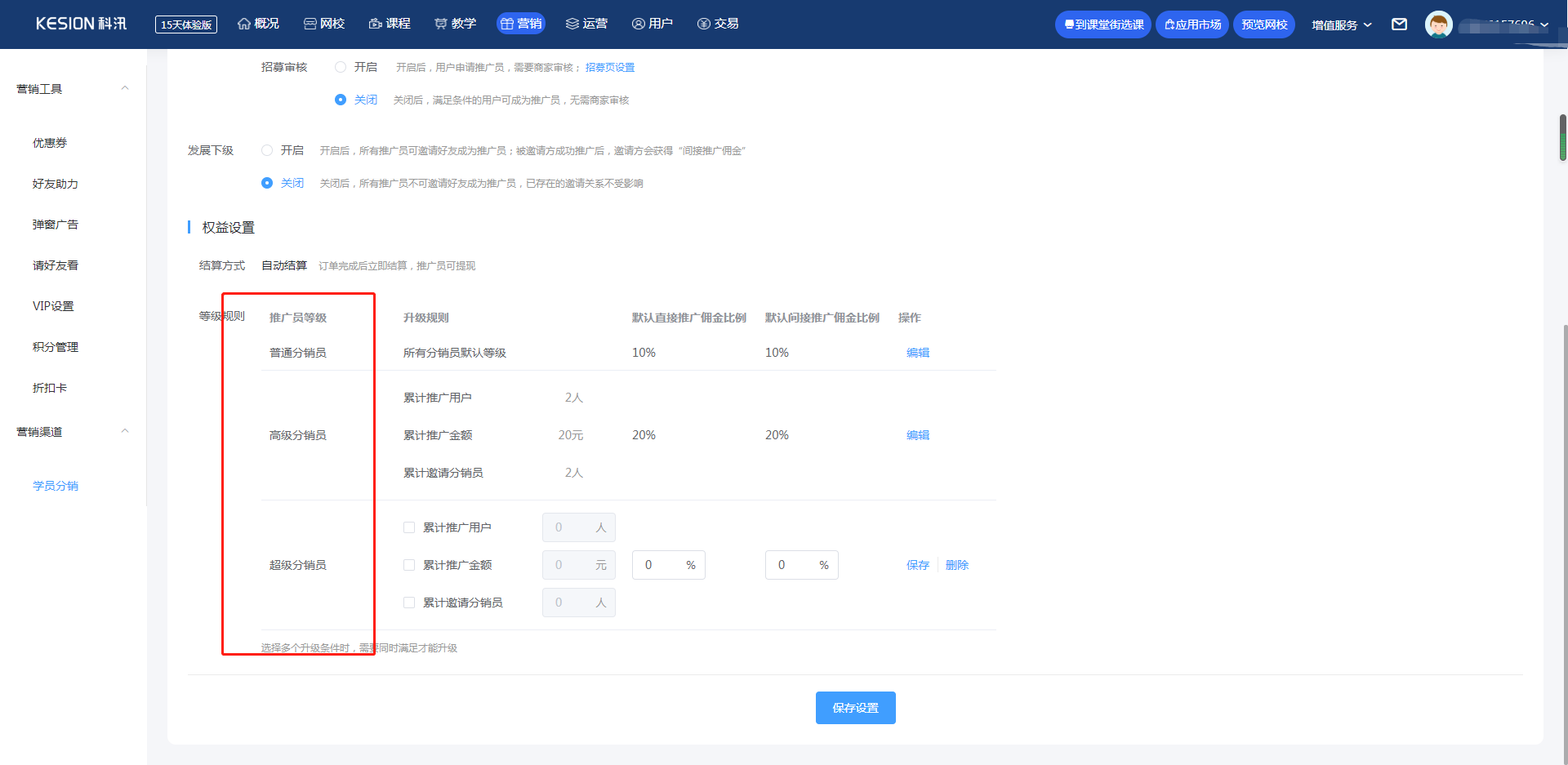Click the 累计推广金额 amount input field
1568x765 pixels.
point(569,565)
